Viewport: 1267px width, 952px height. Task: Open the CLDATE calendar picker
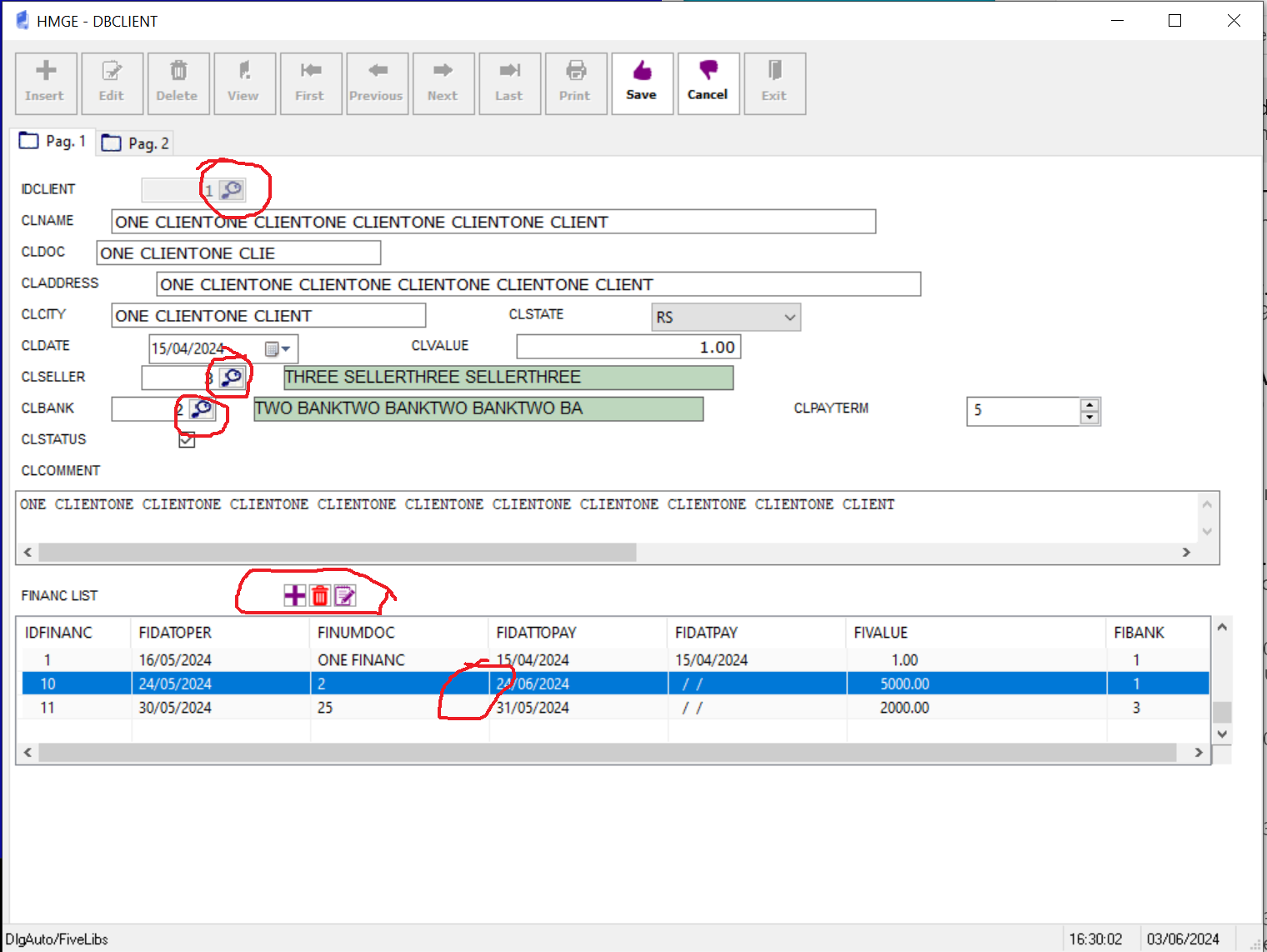pyautogui.click(x=278, y=348)
